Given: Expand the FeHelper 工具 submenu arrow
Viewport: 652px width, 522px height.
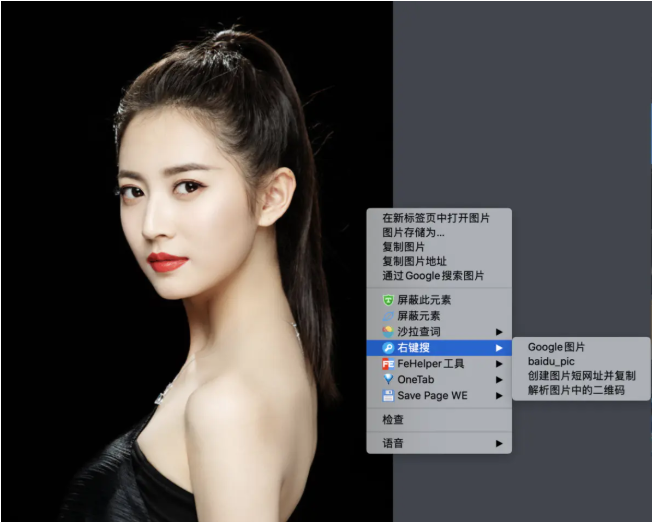Looking at the screenshot, I should (499, 364).
